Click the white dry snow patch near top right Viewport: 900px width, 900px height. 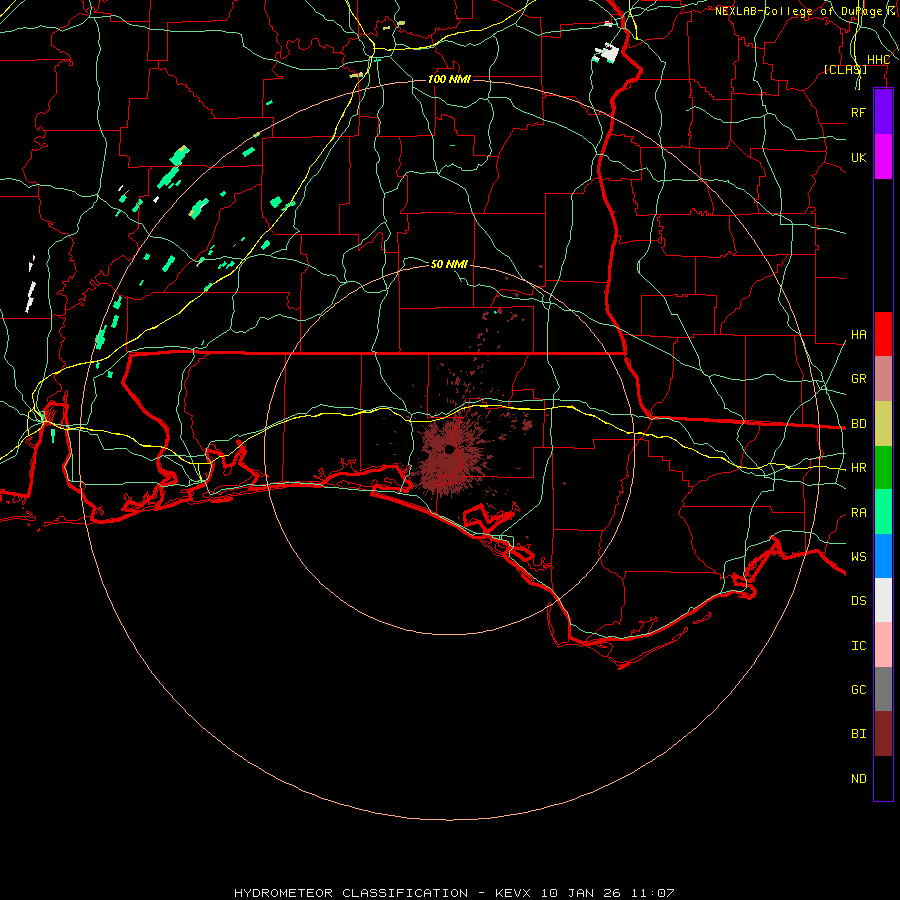coord(607,53)
